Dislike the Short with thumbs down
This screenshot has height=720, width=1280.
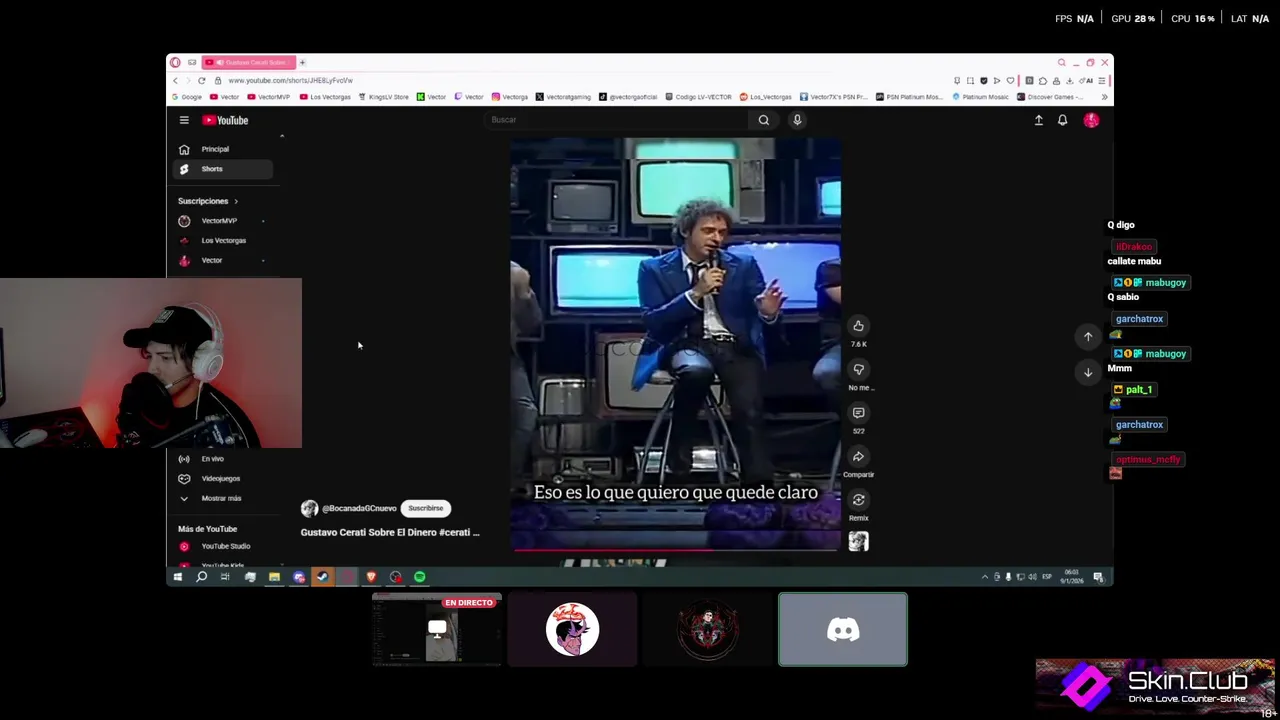click(858, 369)
